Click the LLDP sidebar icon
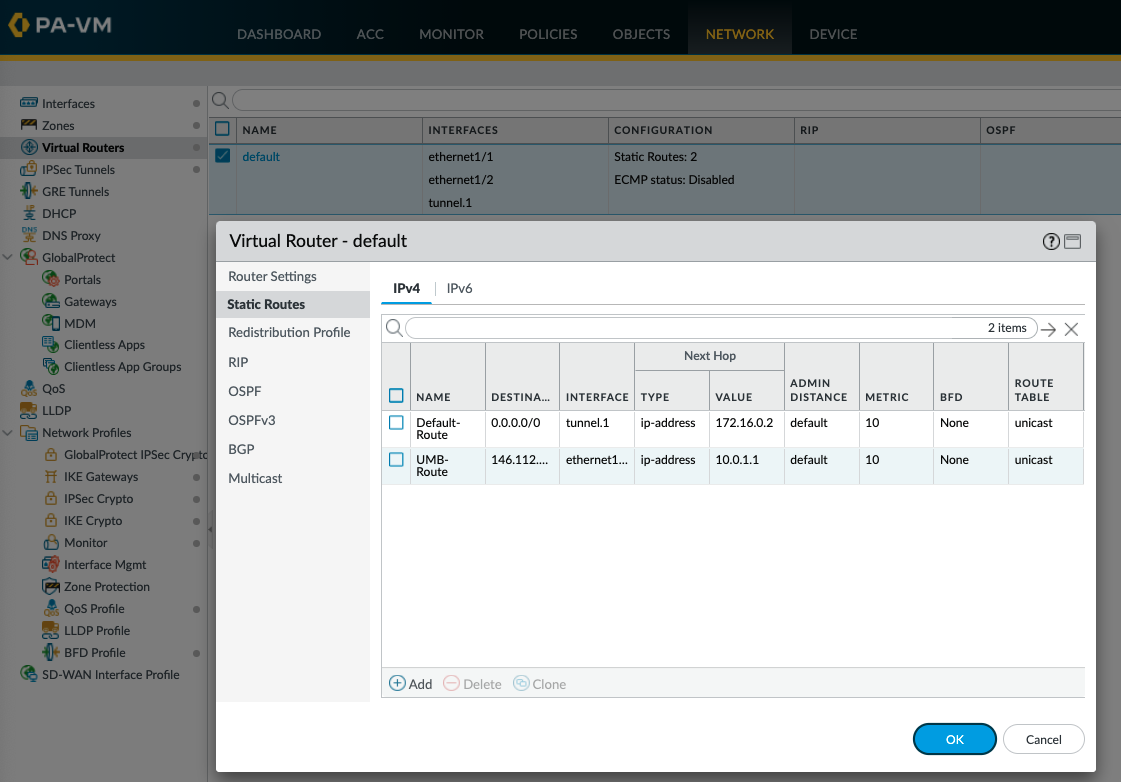Viewport: 1121px width, 782px height. point(29,410)
